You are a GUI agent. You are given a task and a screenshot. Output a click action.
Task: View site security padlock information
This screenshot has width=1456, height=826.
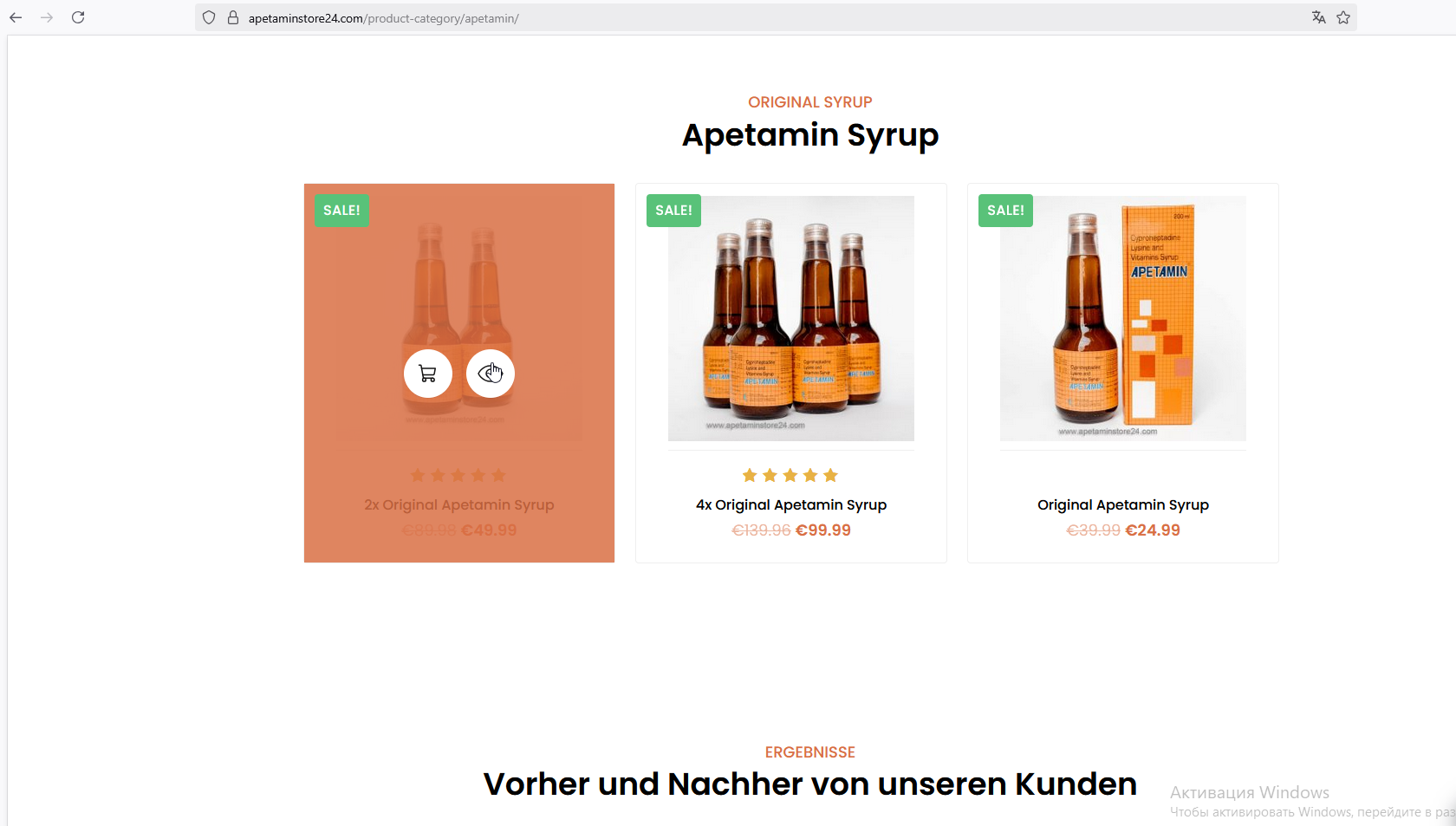[x=233, y=17]
